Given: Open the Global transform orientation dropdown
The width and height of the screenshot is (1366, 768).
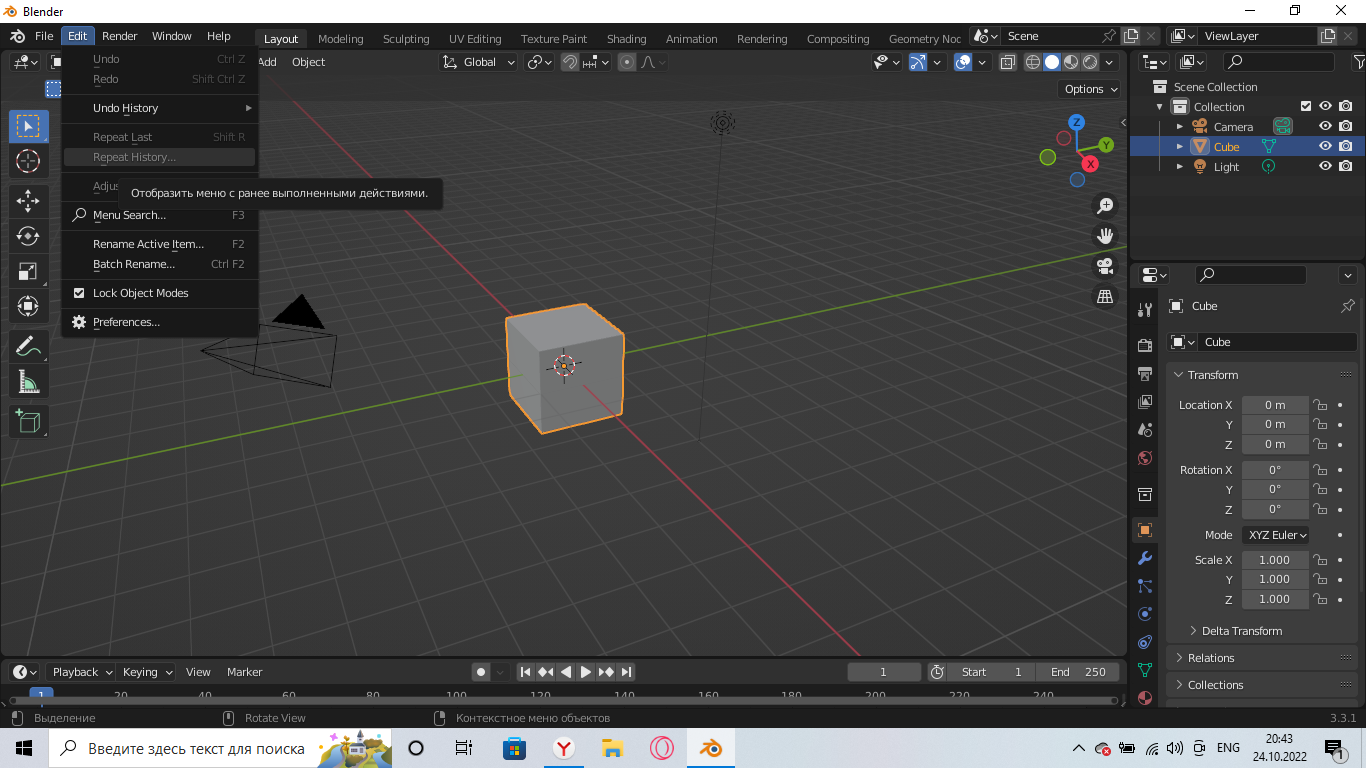Looking at the screenshot, I should pos(478,61).
